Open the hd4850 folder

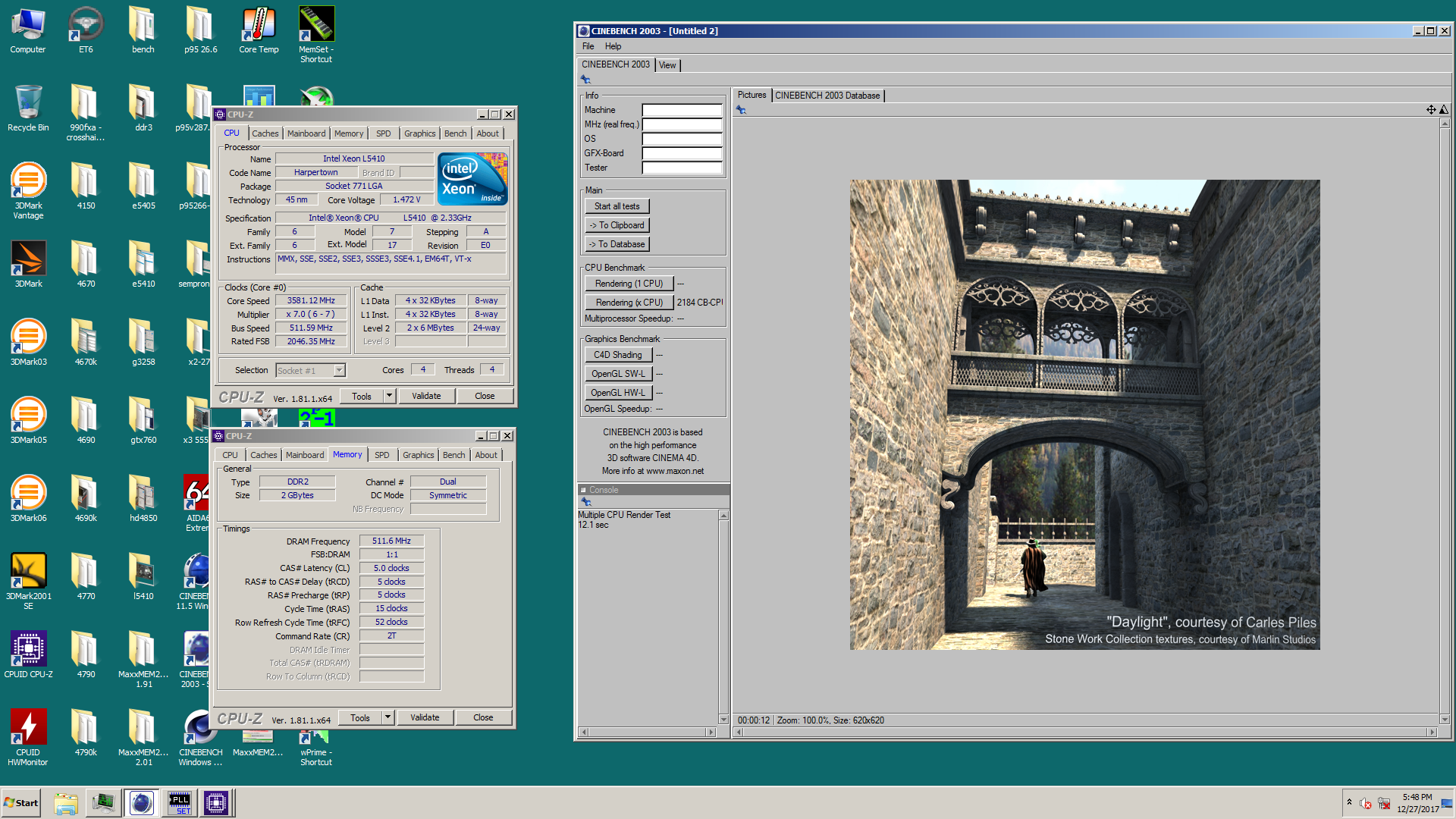click(x=143, y=498)
